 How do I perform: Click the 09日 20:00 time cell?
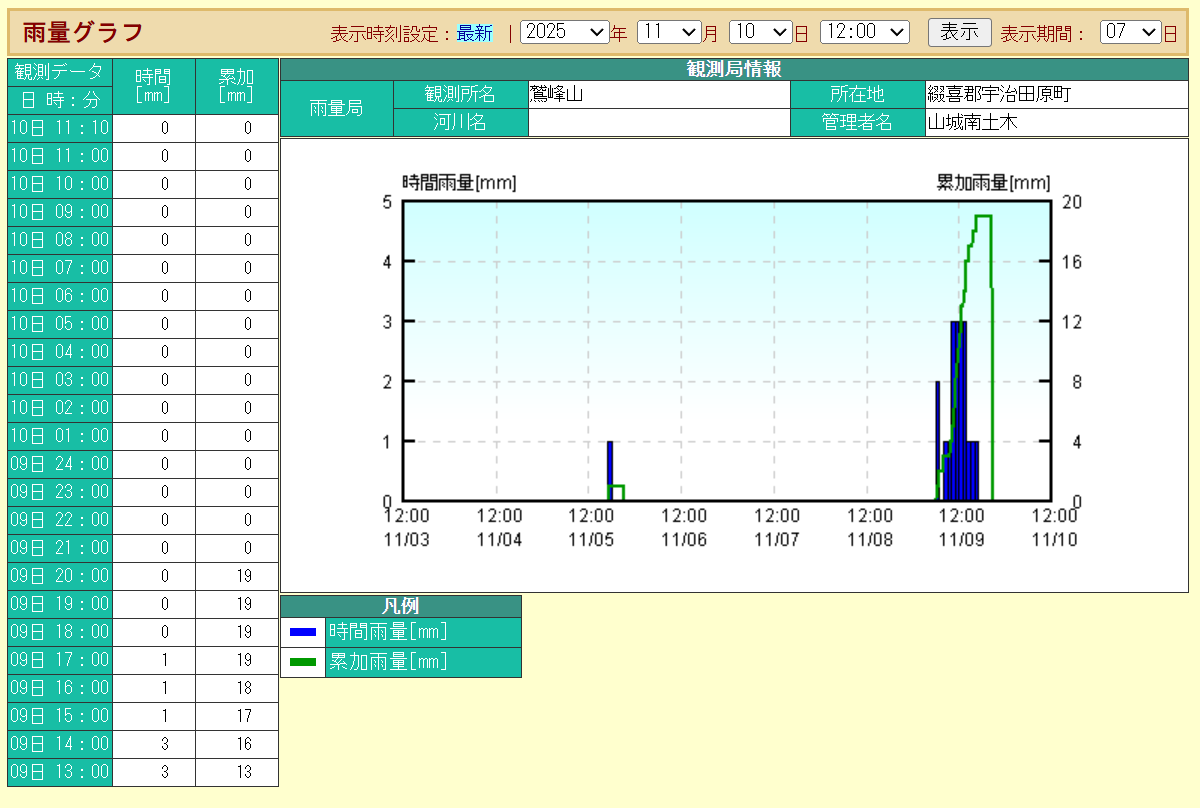[x=60, y=576]
